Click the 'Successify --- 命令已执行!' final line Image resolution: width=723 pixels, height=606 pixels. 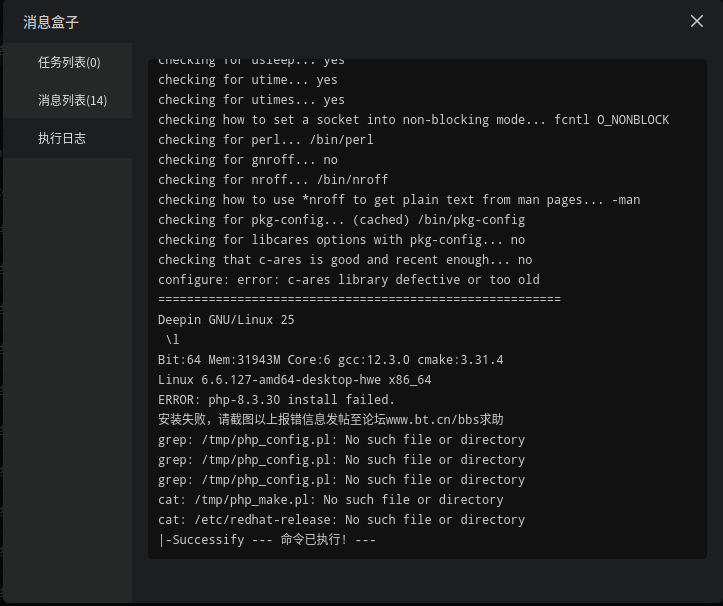coord(267,540)
